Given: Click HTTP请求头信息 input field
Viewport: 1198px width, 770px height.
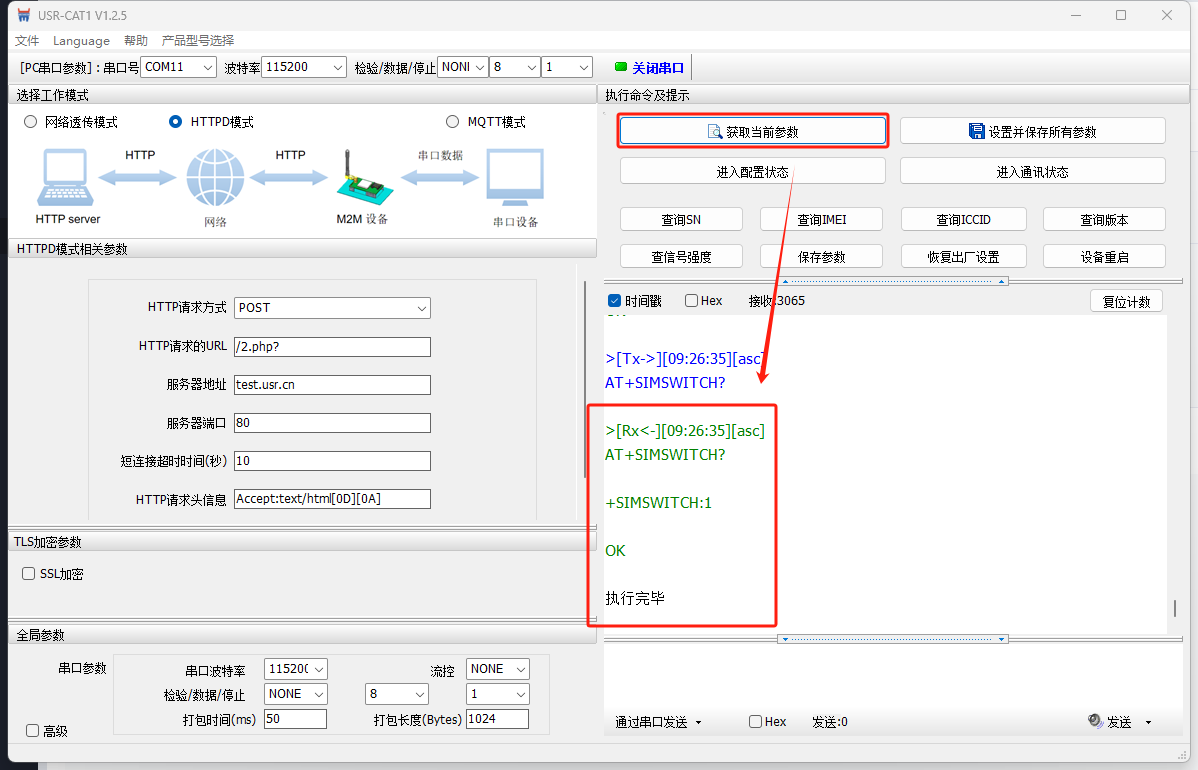Looking at the screenshot, I should click(x=332, y=499).
